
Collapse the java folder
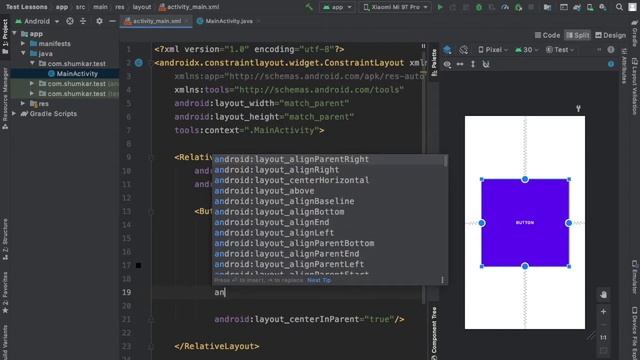click(x=23, y=53)
